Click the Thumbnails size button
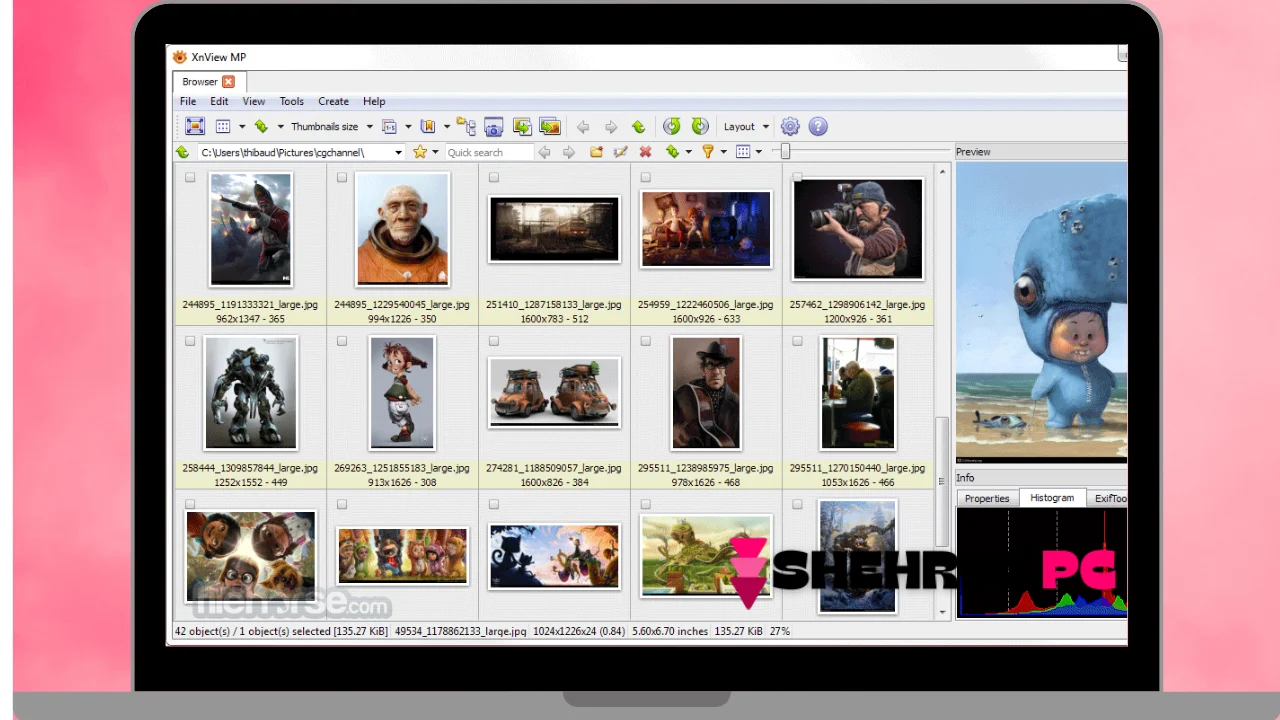The width and height of the screenshot is (1280, 720). pos(324,127)
